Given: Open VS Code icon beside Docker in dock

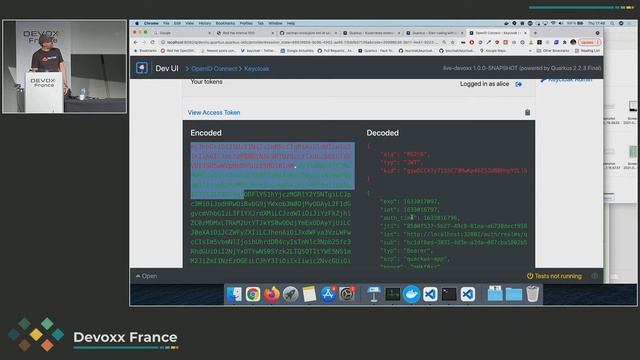Looking at the screenshot, I should pos(430,294).
